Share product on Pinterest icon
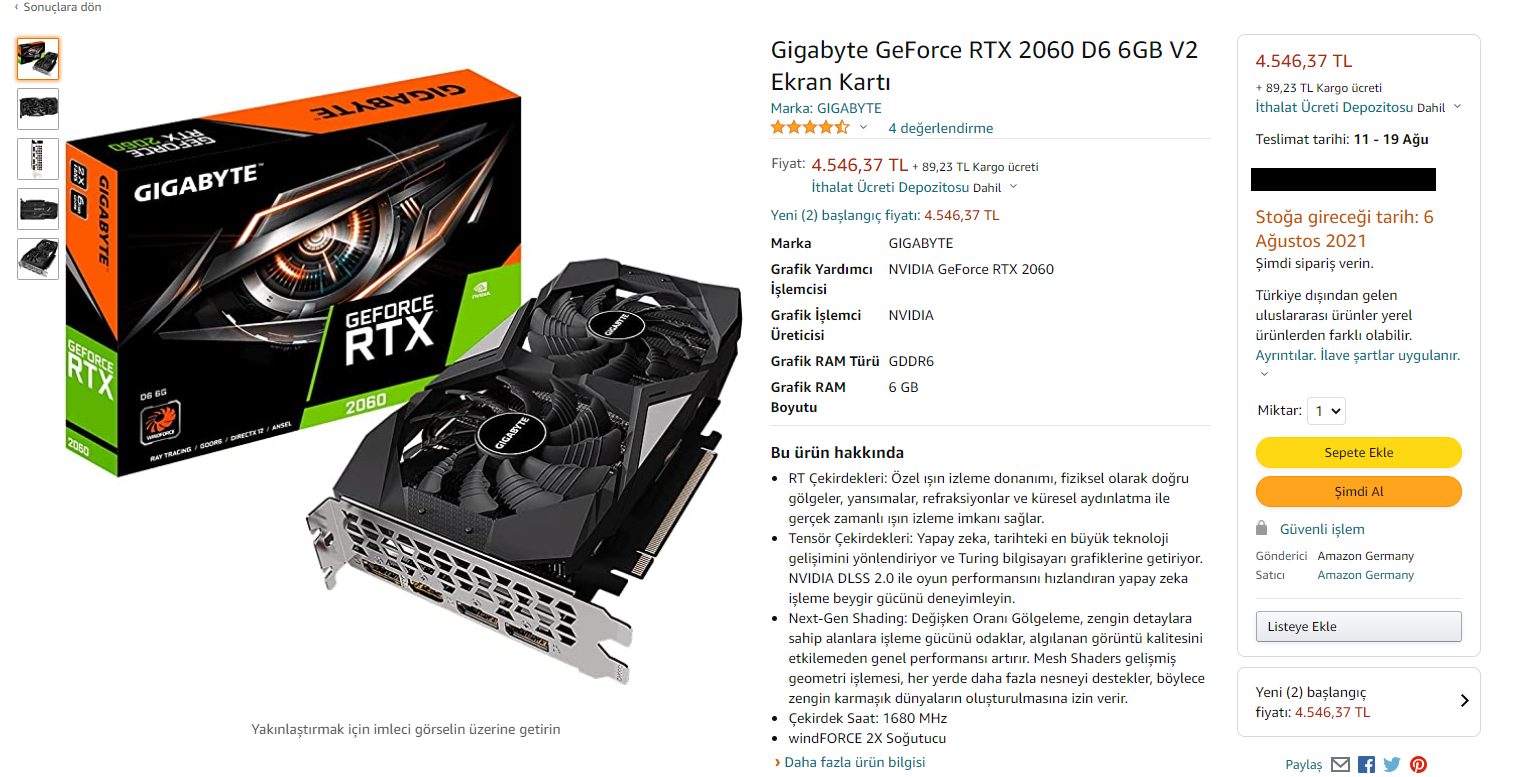This screenshot has width=1528, height=777. [1418, 765]
